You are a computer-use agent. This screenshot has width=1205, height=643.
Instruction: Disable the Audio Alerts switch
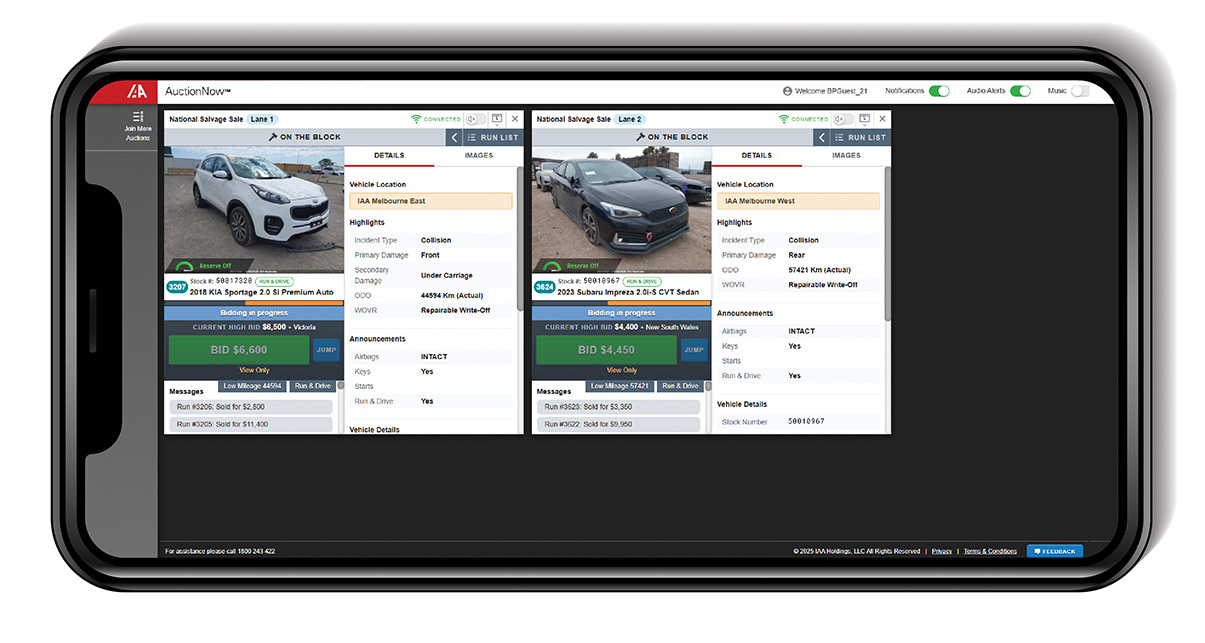(x=1020, y=91)
